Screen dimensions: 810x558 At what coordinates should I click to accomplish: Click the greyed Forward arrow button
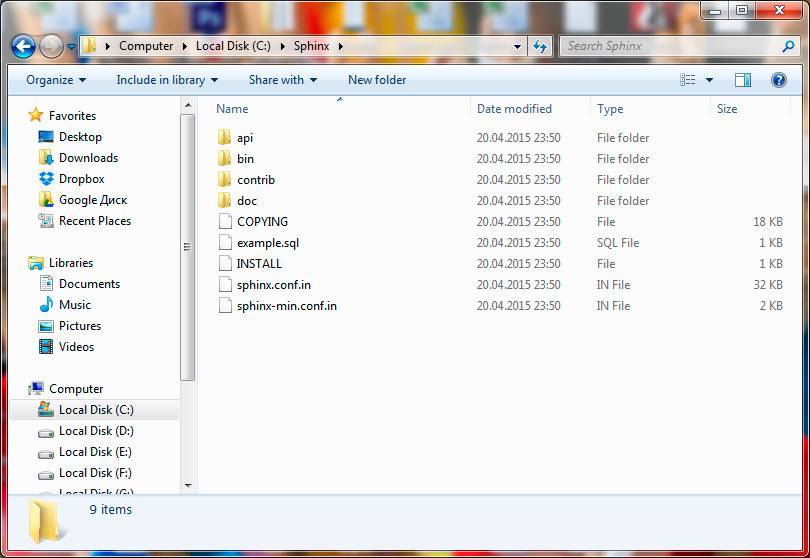pos(51,46)
